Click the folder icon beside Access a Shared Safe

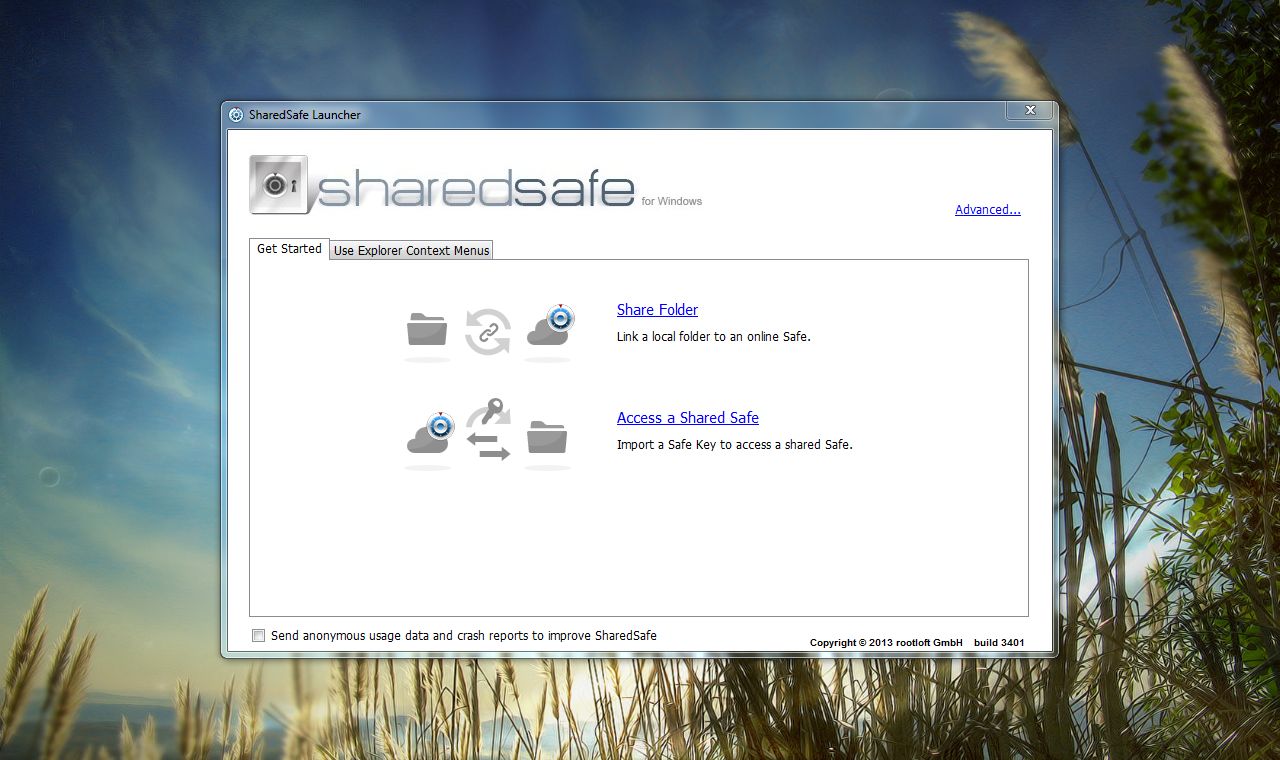point(547,437)
